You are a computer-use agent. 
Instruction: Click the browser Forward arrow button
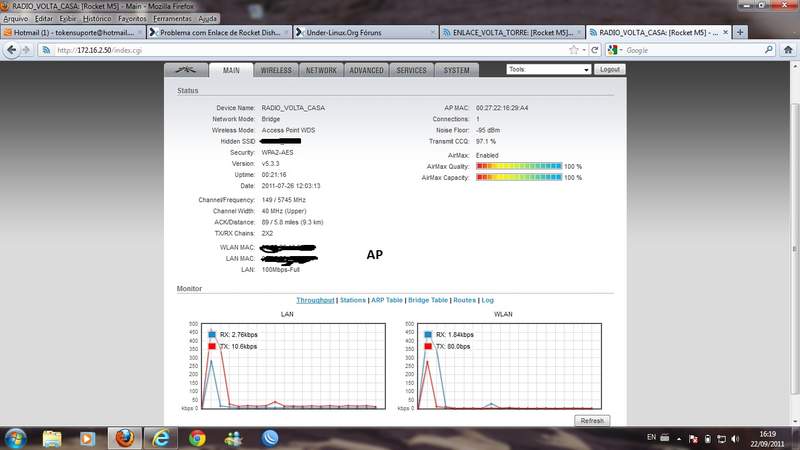(27, 50)
